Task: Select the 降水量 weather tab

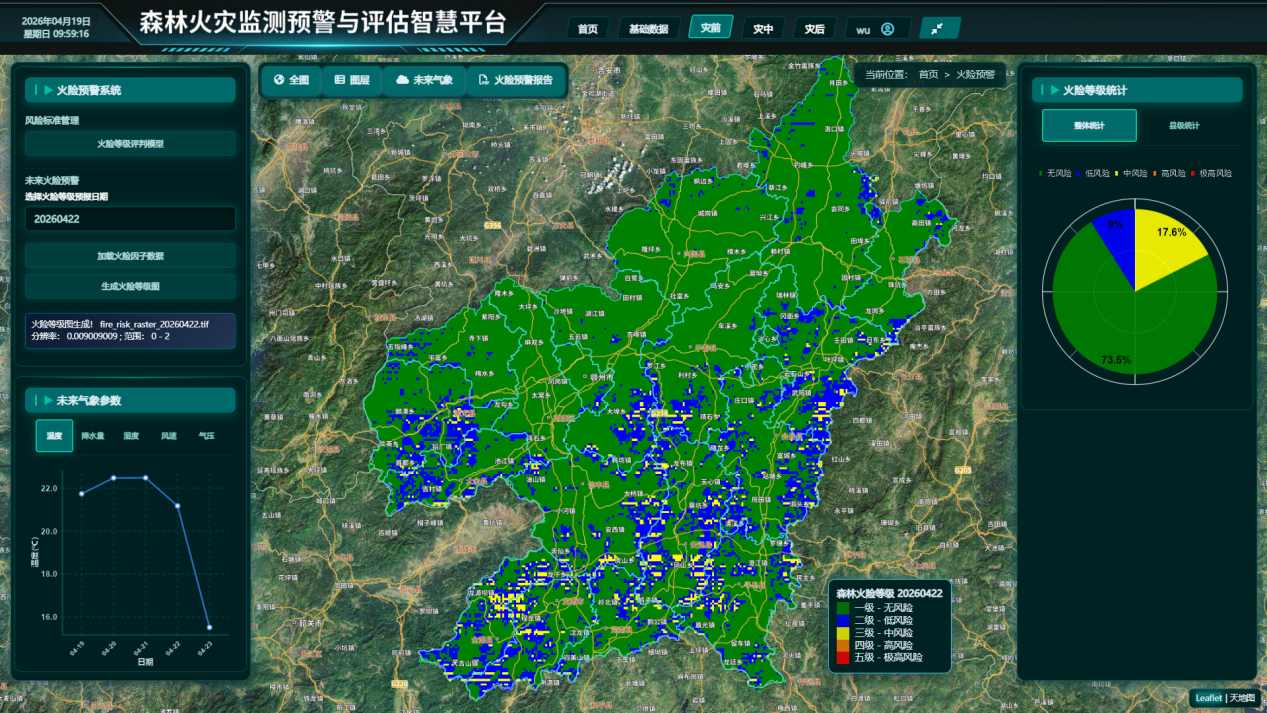Action: (x=93, y=436)
